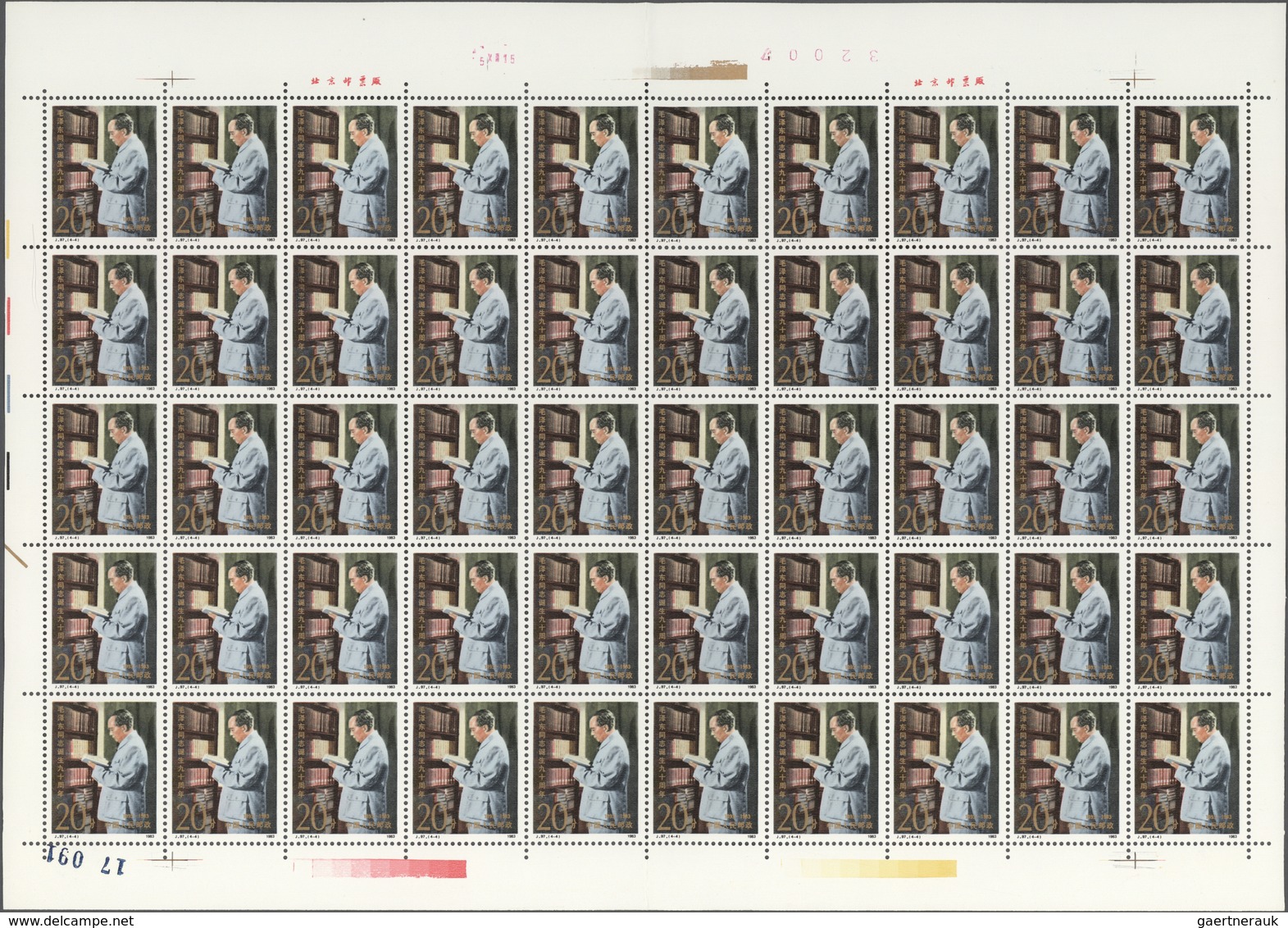
Task: Click the red printer imprint nearest the "5X815" marking
Action: coord(347,83)
